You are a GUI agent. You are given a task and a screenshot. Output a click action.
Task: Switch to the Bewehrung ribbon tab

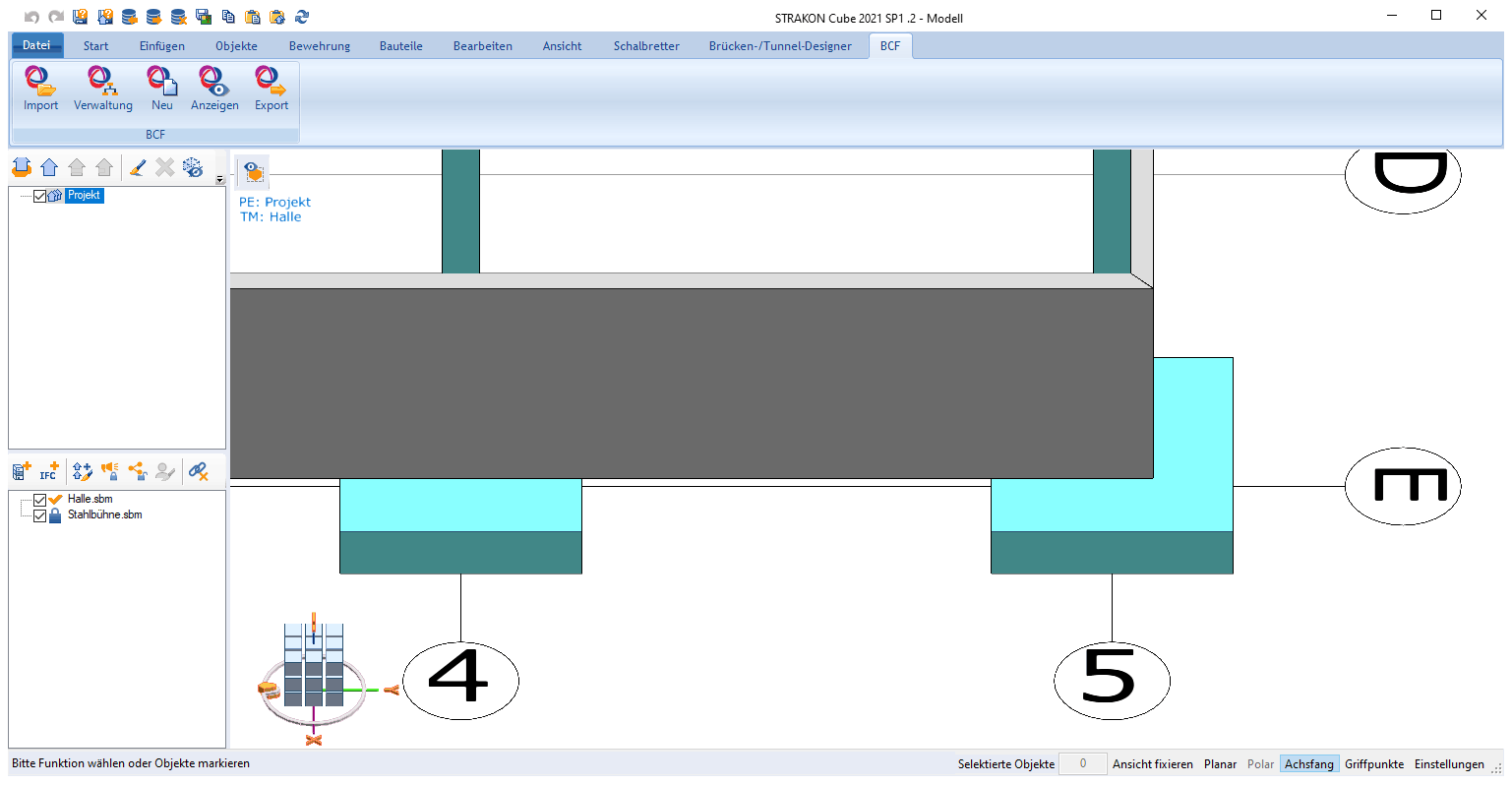click(319, 46)
